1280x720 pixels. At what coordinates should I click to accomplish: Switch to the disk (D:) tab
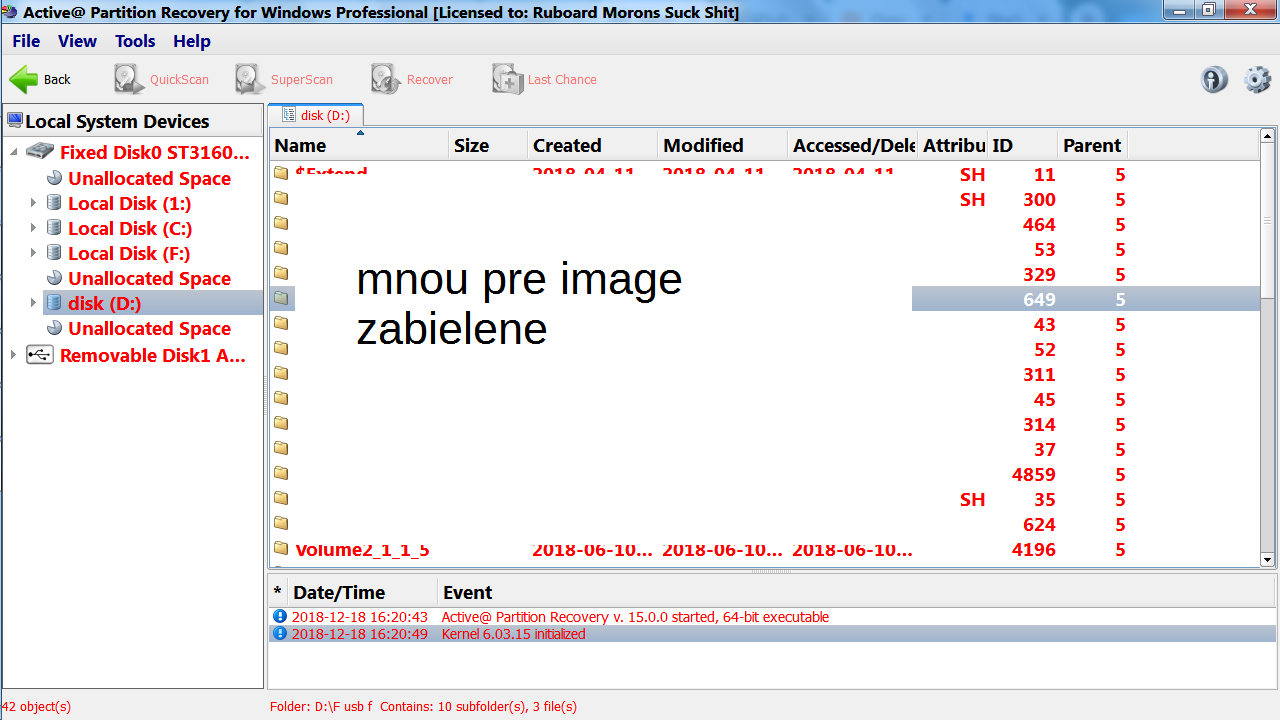pos(316,115)
